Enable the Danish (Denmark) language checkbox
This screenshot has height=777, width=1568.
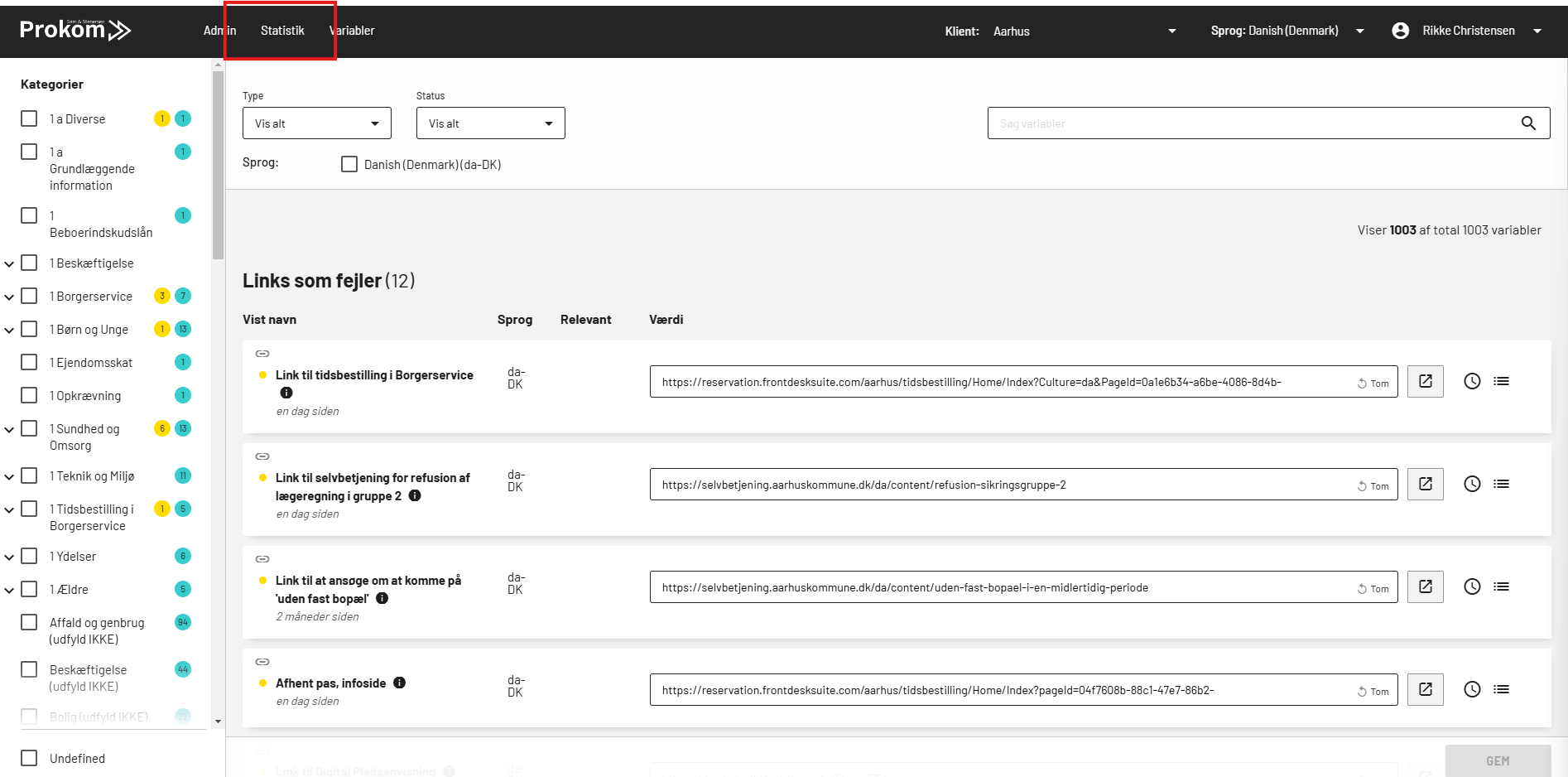coord(349,164)
